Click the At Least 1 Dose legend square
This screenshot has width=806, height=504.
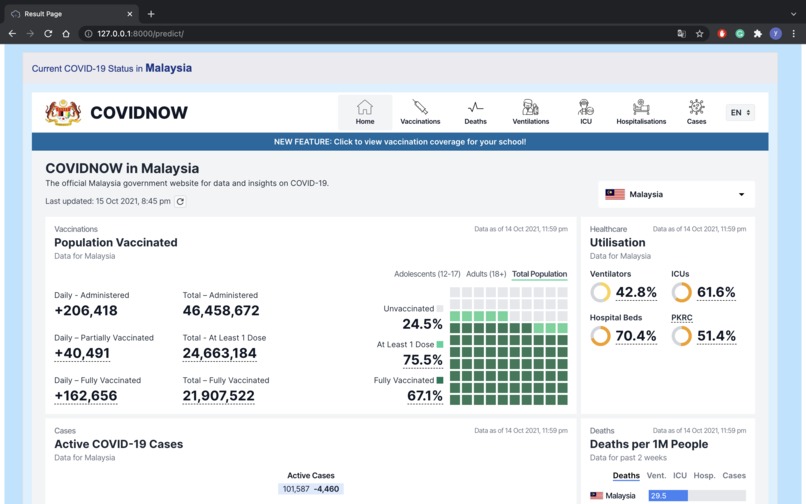[440, 345]
